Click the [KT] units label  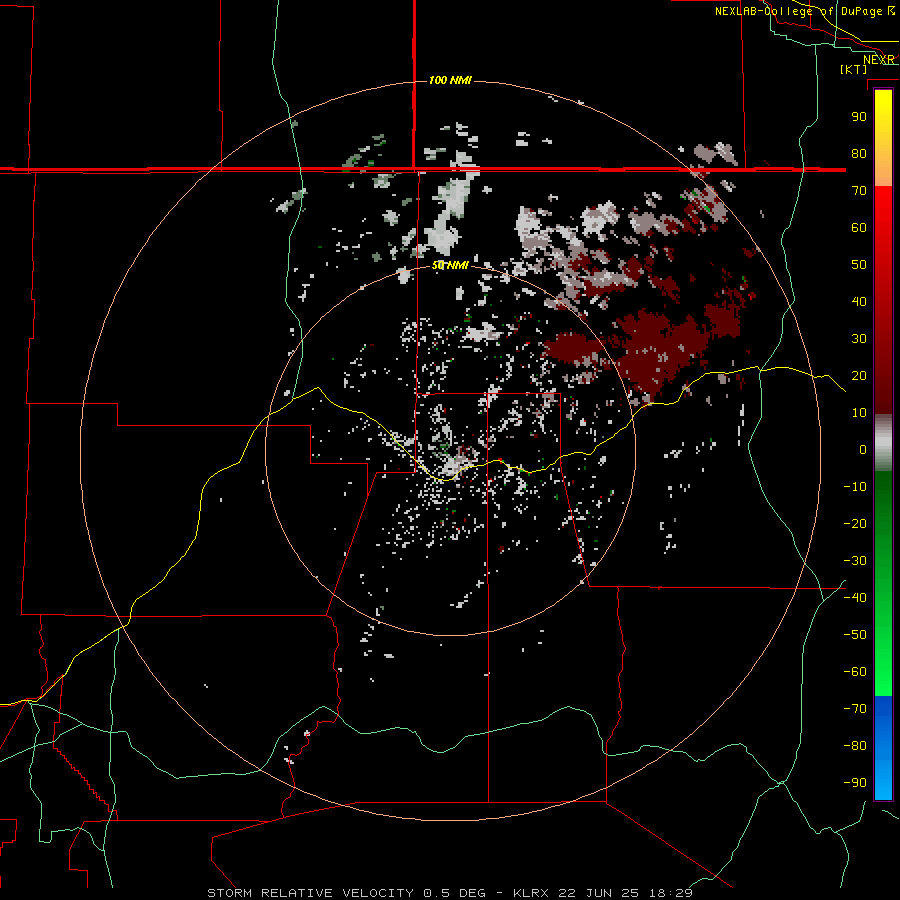pos(854,69)
